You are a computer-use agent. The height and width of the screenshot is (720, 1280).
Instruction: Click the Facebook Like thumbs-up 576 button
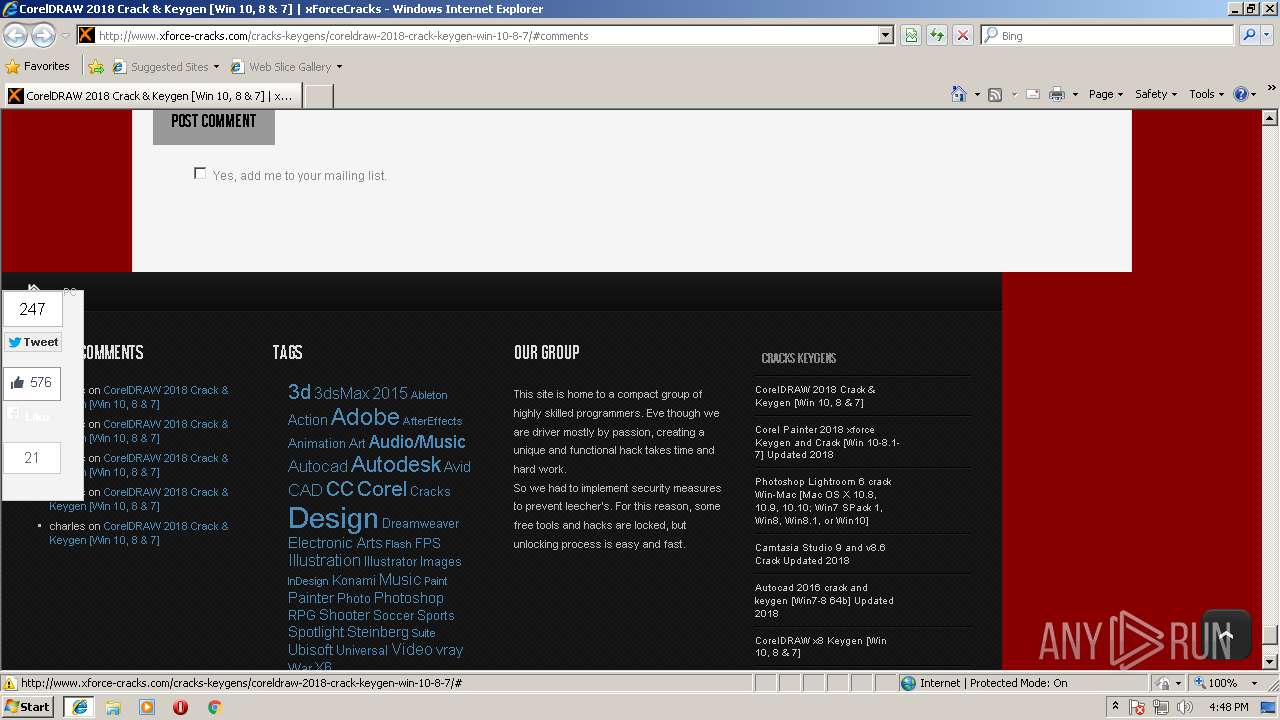click(x=32, y=383)
